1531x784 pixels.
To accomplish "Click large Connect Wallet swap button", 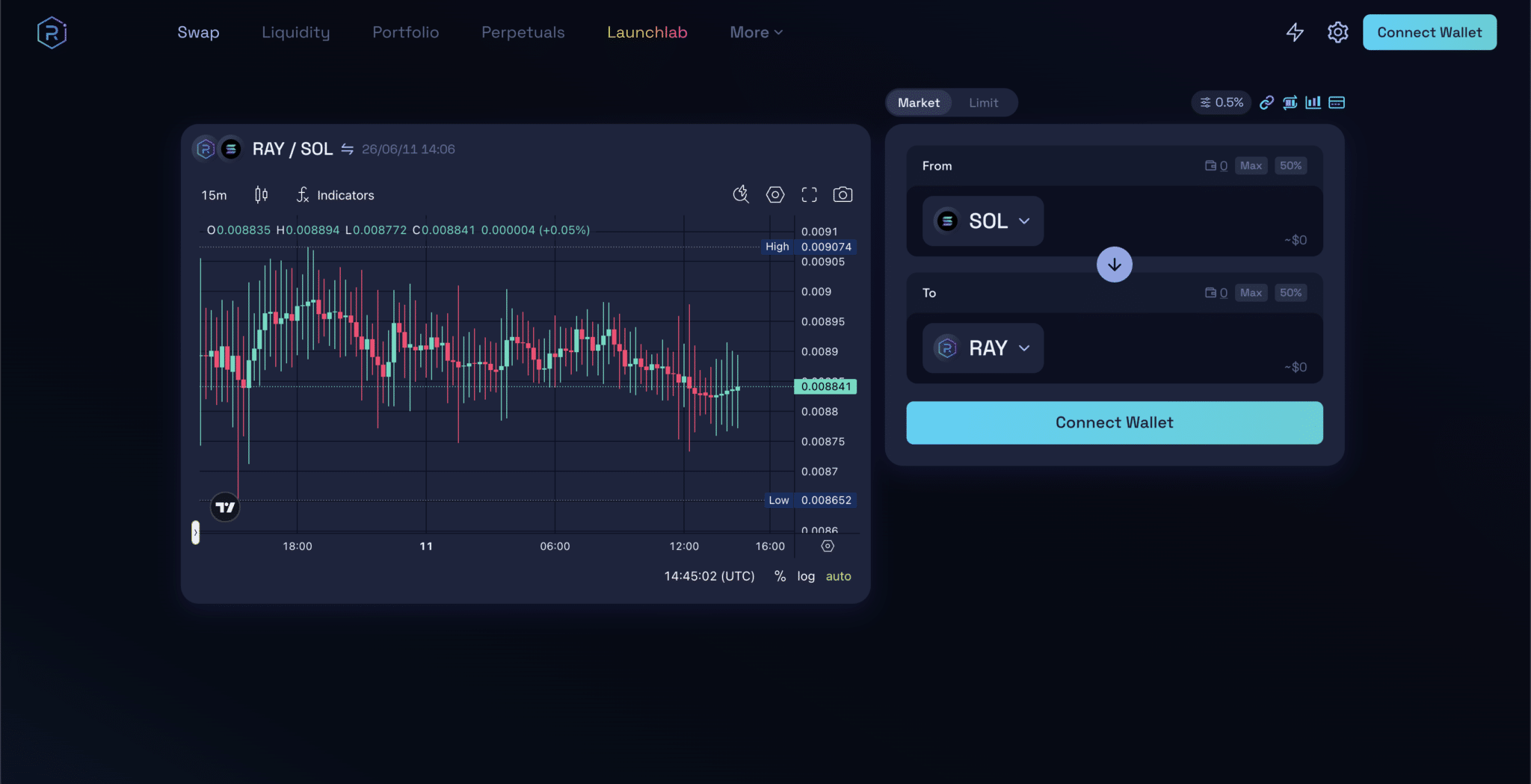I will click(1114, 422).
